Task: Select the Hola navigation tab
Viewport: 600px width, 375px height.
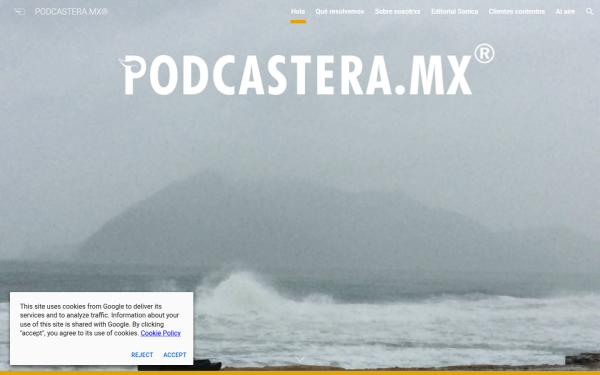Action: [x=298, y=11]
